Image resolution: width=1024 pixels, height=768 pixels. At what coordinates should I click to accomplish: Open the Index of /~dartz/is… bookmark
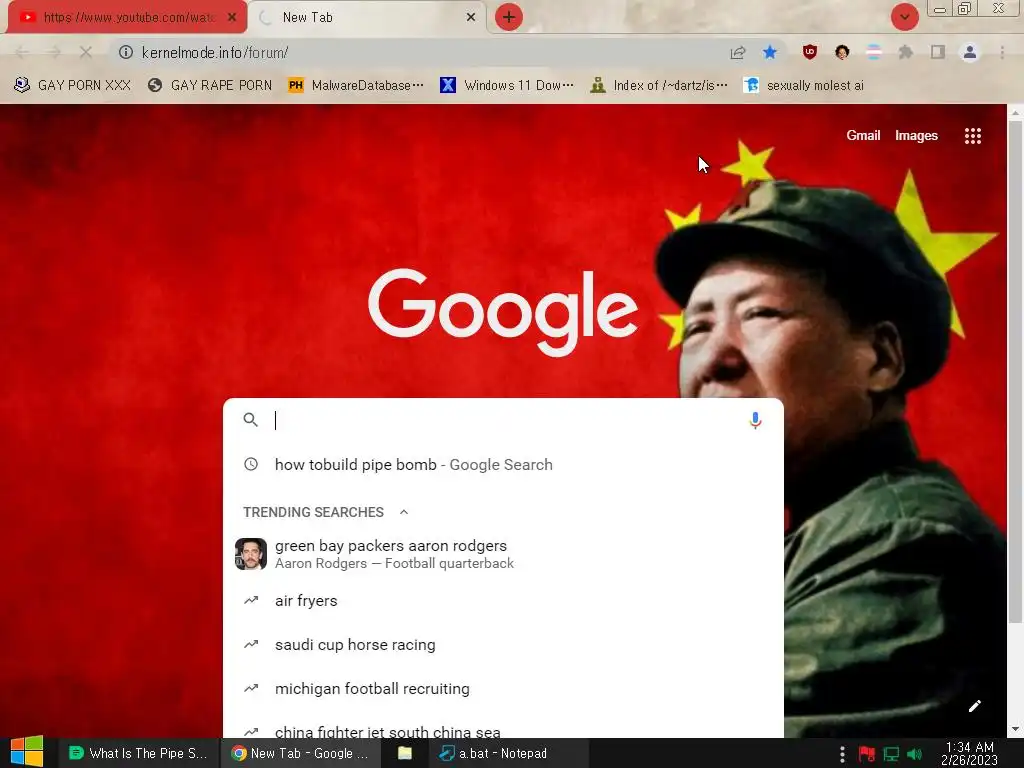pyautogui.click(x=658, y=85)
